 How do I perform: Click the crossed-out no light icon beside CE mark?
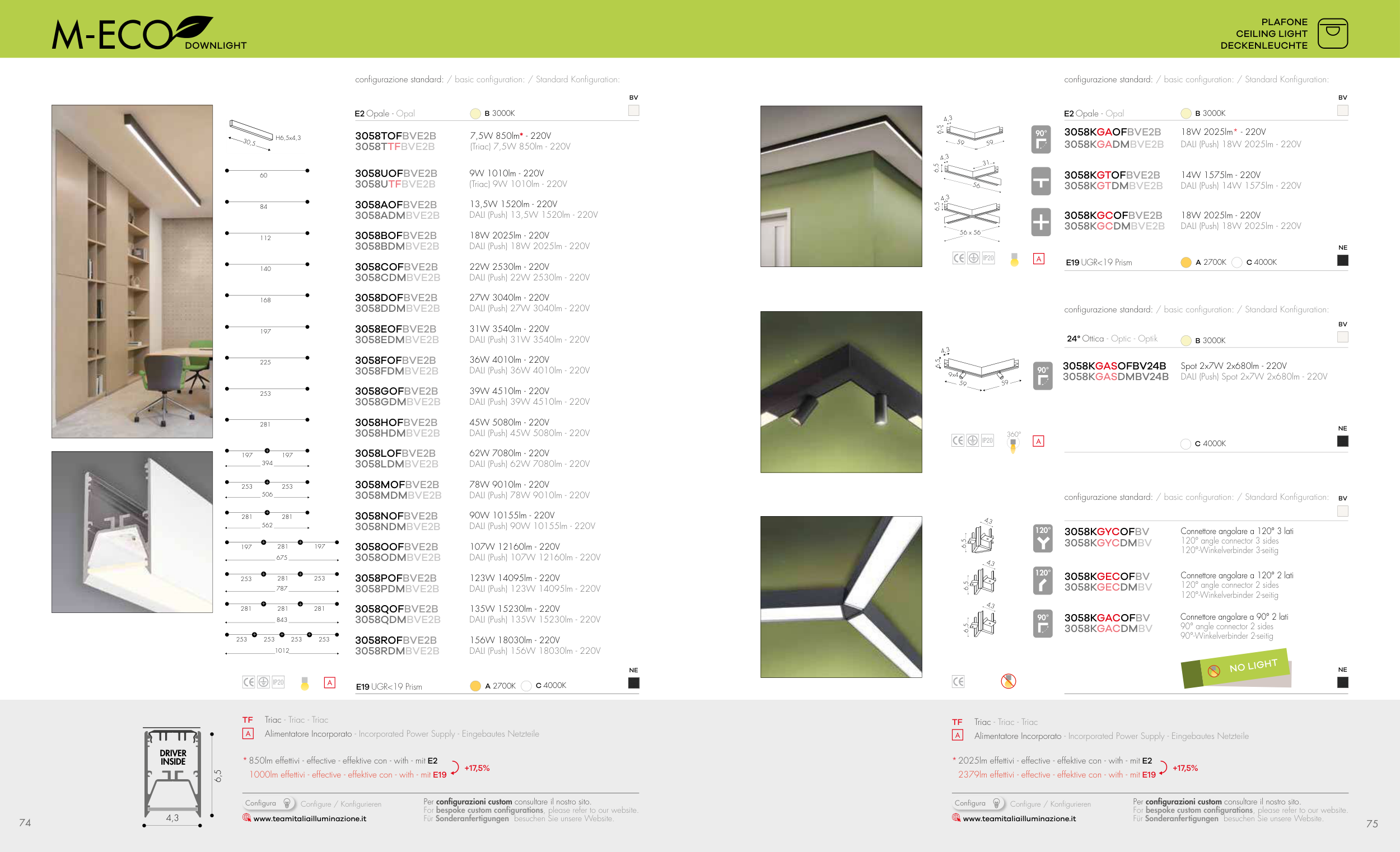(x=1008, y=681)
